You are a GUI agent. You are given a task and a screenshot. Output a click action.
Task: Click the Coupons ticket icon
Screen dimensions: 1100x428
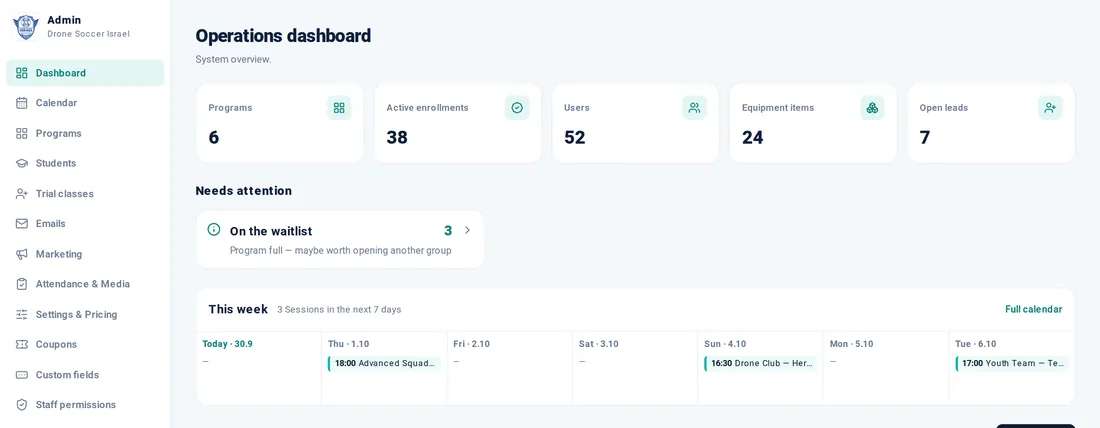22,345
